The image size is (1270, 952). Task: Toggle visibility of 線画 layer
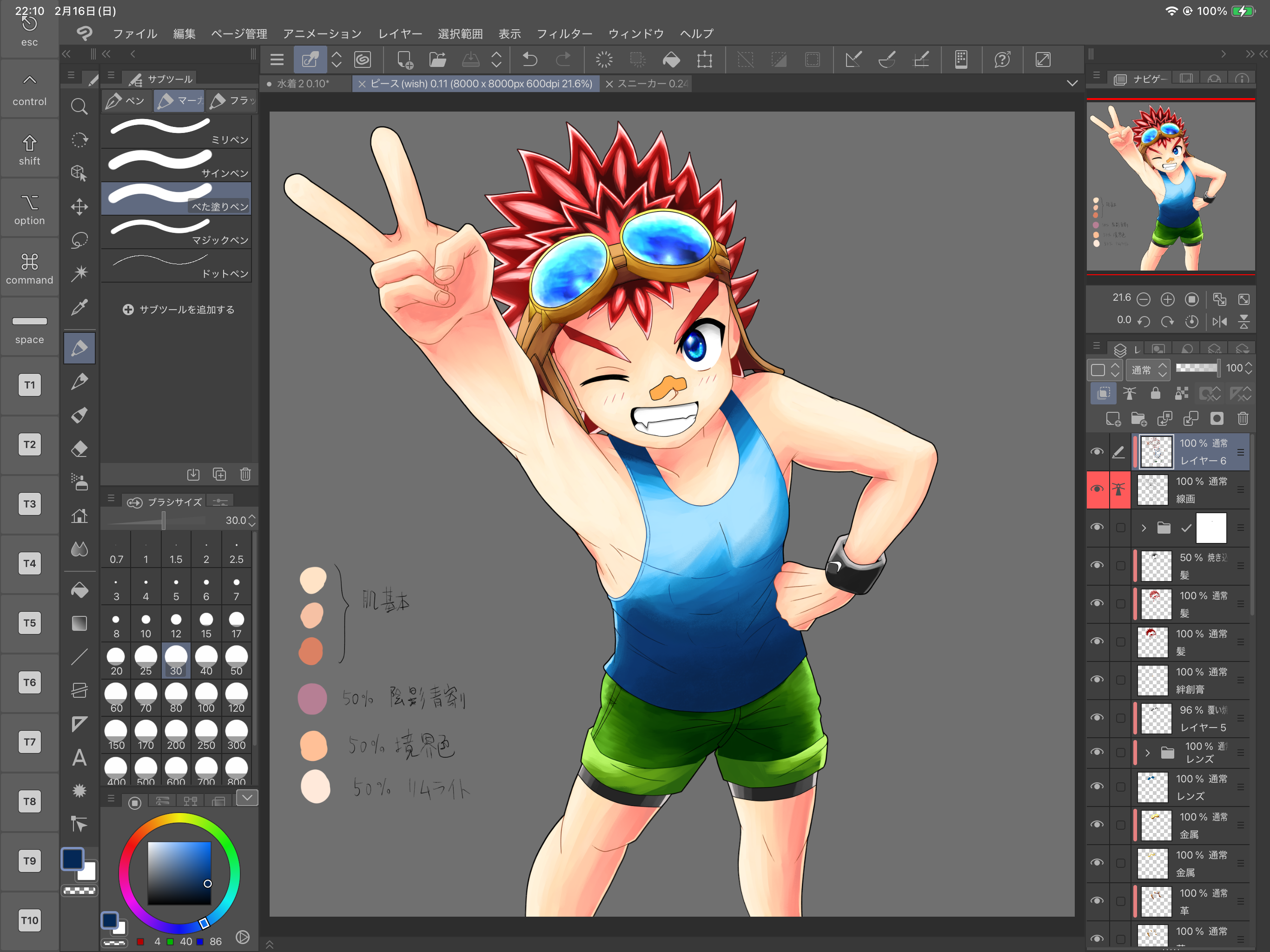tap(1097, 489)
